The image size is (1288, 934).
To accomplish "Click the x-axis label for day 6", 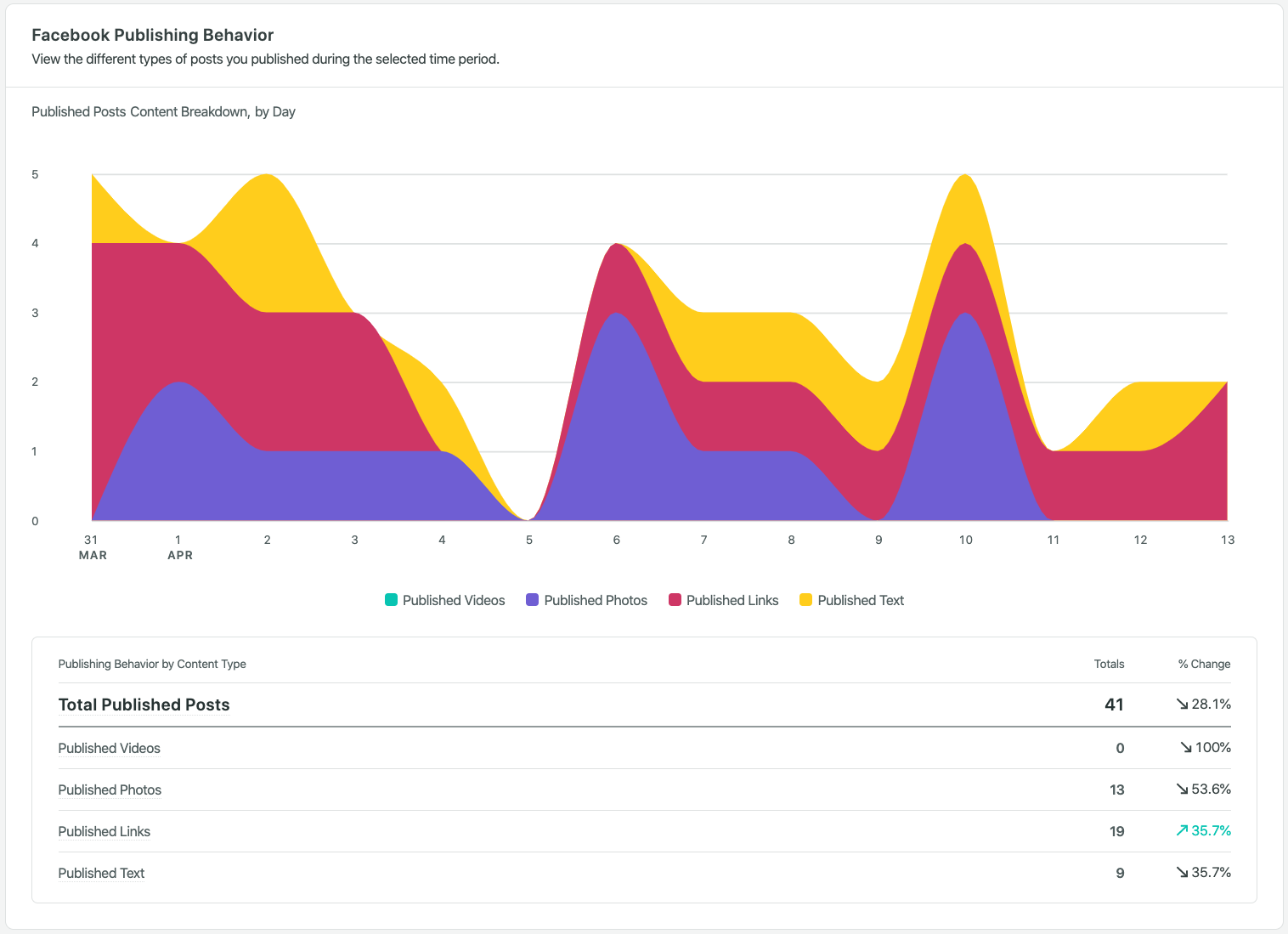I will coord(617,540).
